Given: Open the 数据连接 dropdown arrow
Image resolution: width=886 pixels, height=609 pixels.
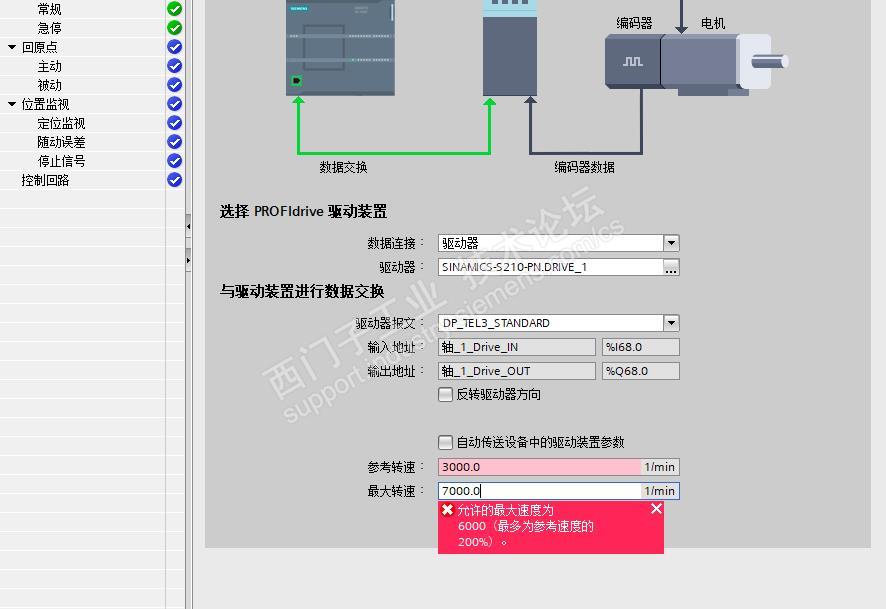Looking at the screenshot, I should (671, 243).
